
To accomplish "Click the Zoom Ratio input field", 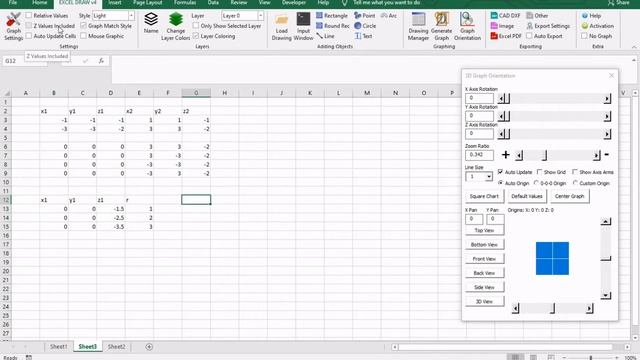I will [x=479, y=155].
